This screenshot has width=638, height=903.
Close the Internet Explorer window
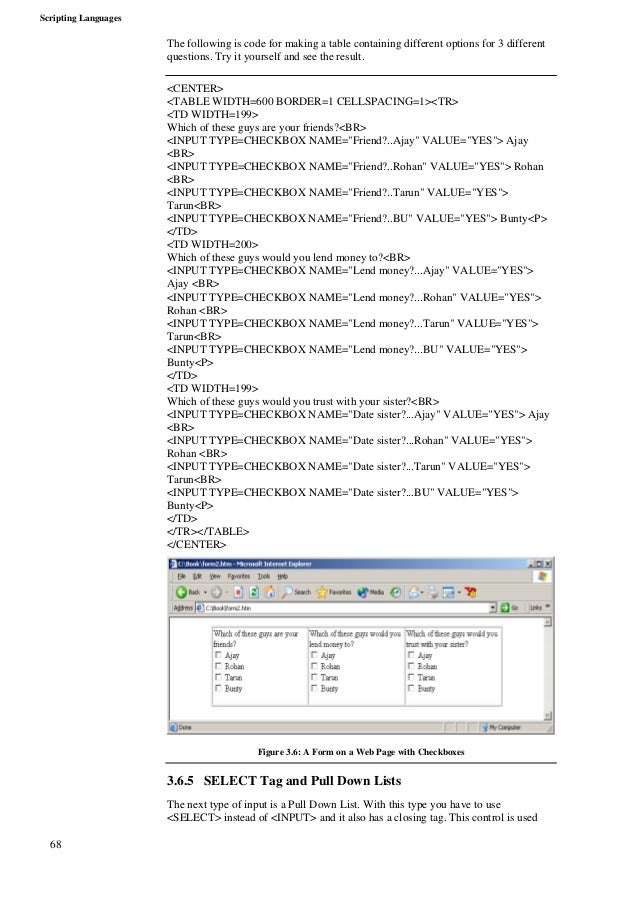tap(548, 564)
